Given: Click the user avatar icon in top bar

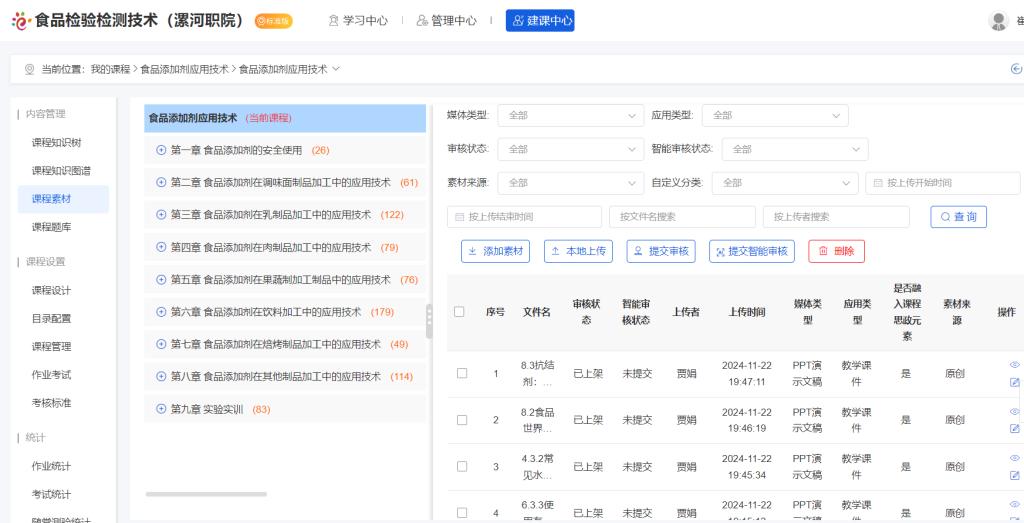Looking at the screenshot, I should (x=997, y=20).
